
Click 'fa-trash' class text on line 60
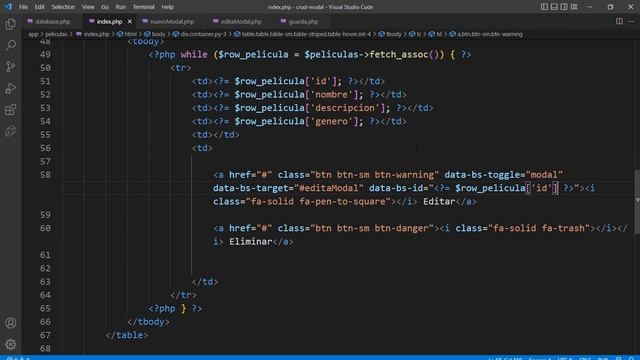[x=563, y=228]
